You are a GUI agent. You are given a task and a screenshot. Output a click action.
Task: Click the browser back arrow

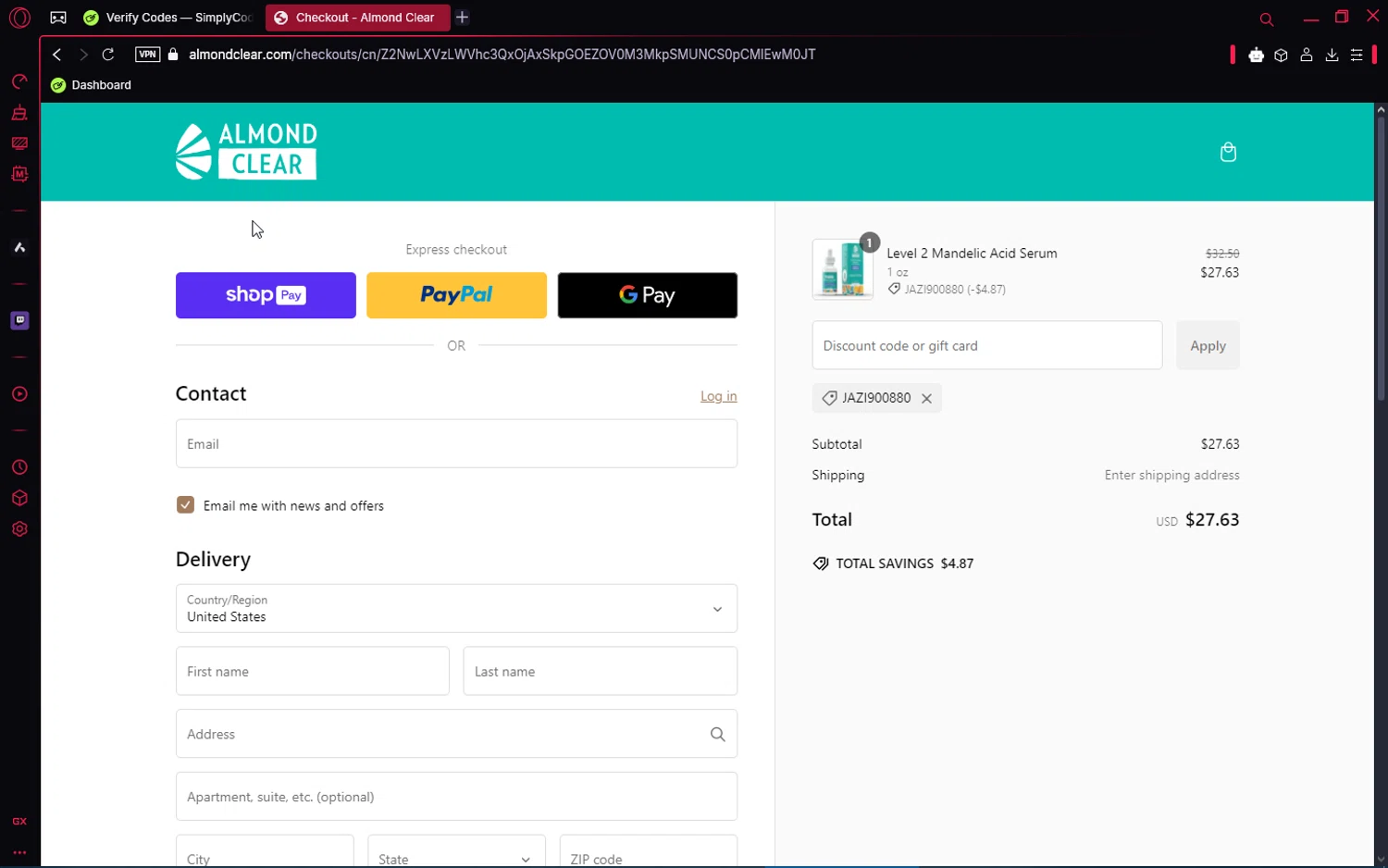57,55
